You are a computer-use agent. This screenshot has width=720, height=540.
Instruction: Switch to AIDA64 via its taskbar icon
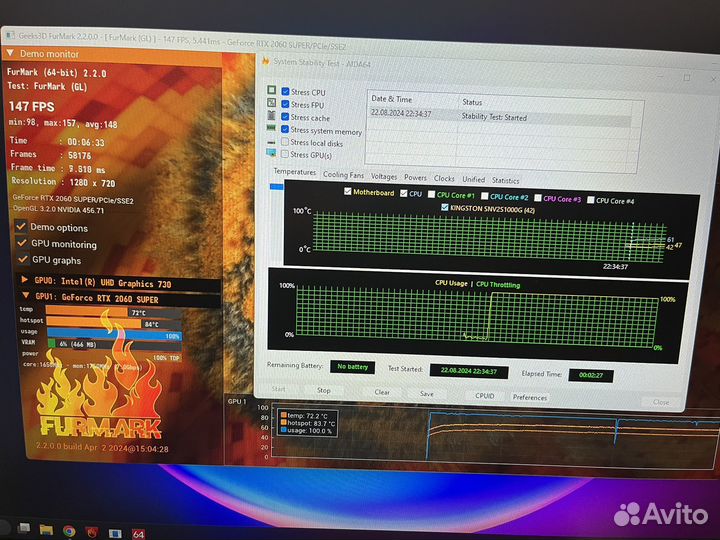(x=138, y=534)
